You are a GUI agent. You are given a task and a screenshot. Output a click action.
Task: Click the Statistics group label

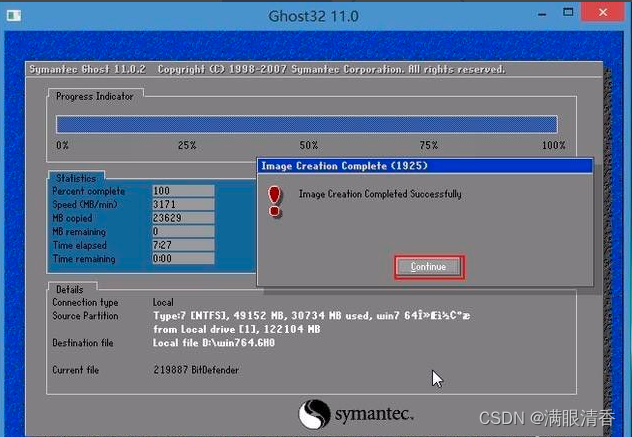click(x=76, y=178)
